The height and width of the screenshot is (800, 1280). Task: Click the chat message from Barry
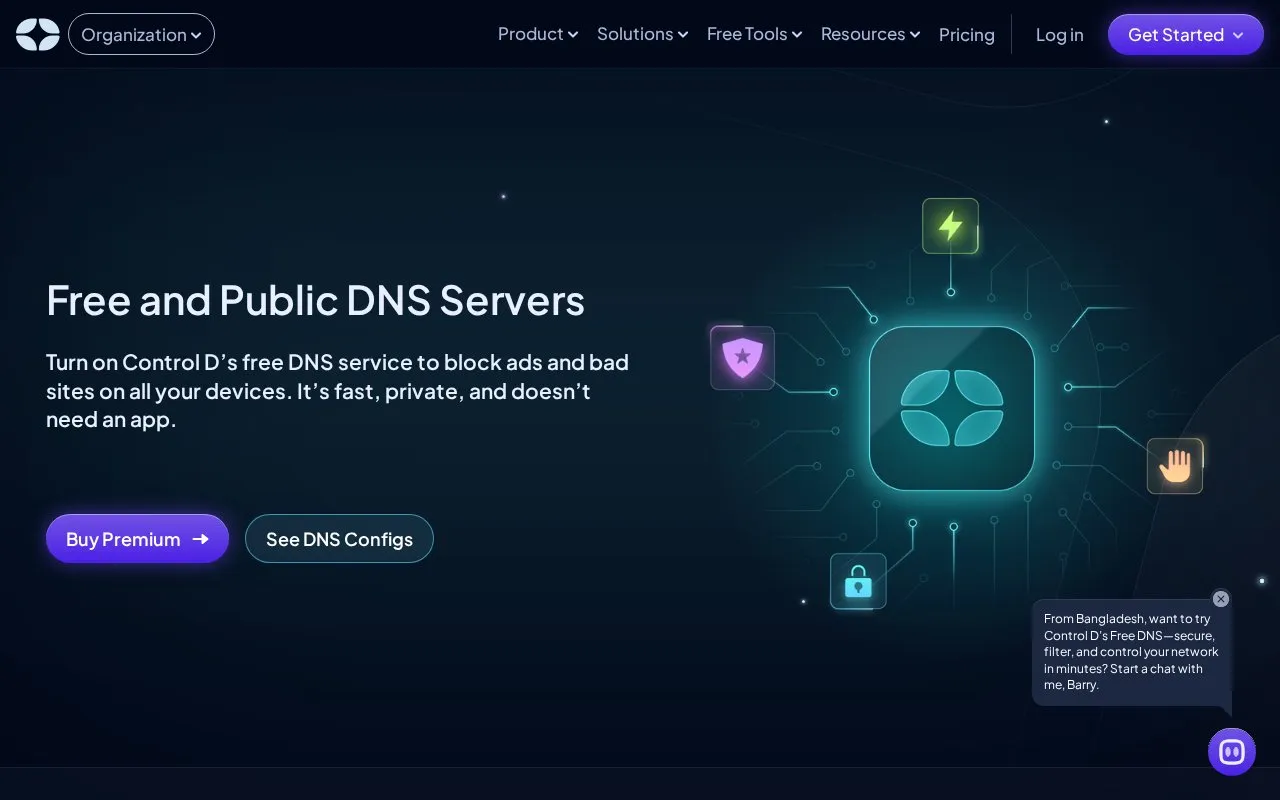pos(1131,652)
